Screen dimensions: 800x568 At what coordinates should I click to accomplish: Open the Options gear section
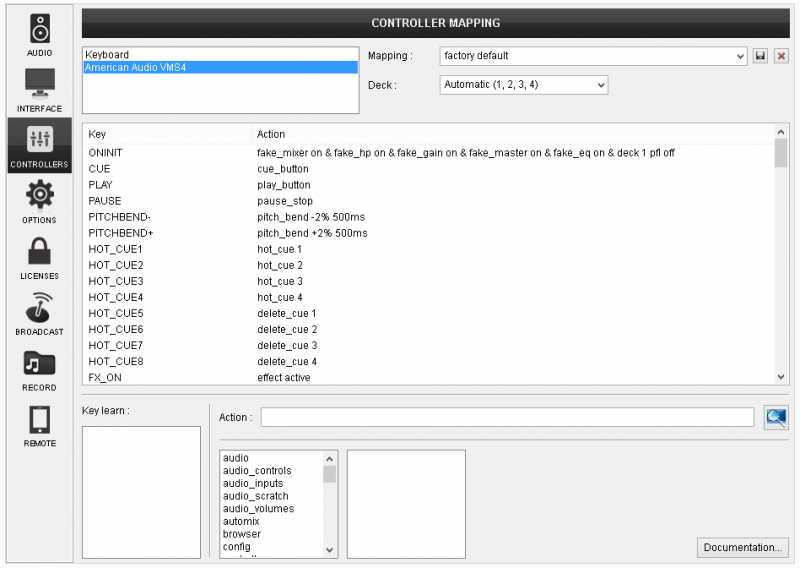pyautogui.click(x=40, y=200)
